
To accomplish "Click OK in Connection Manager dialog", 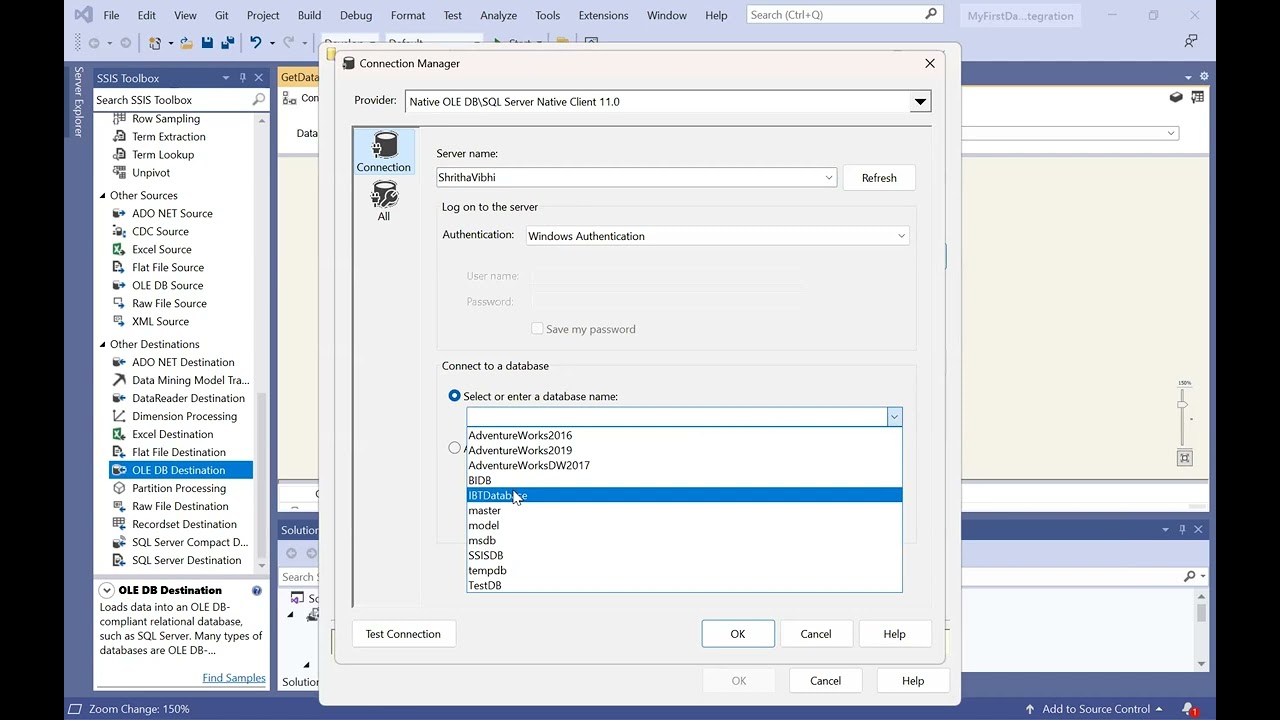I will click(x=738, y=634).
